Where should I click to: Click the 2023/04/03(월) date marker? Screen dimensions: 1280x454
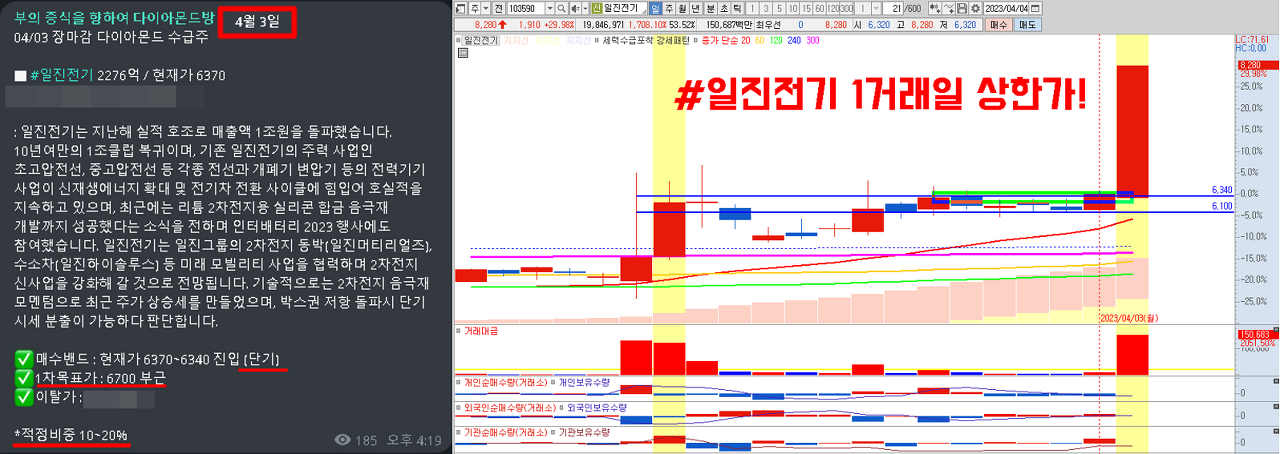1129,317
